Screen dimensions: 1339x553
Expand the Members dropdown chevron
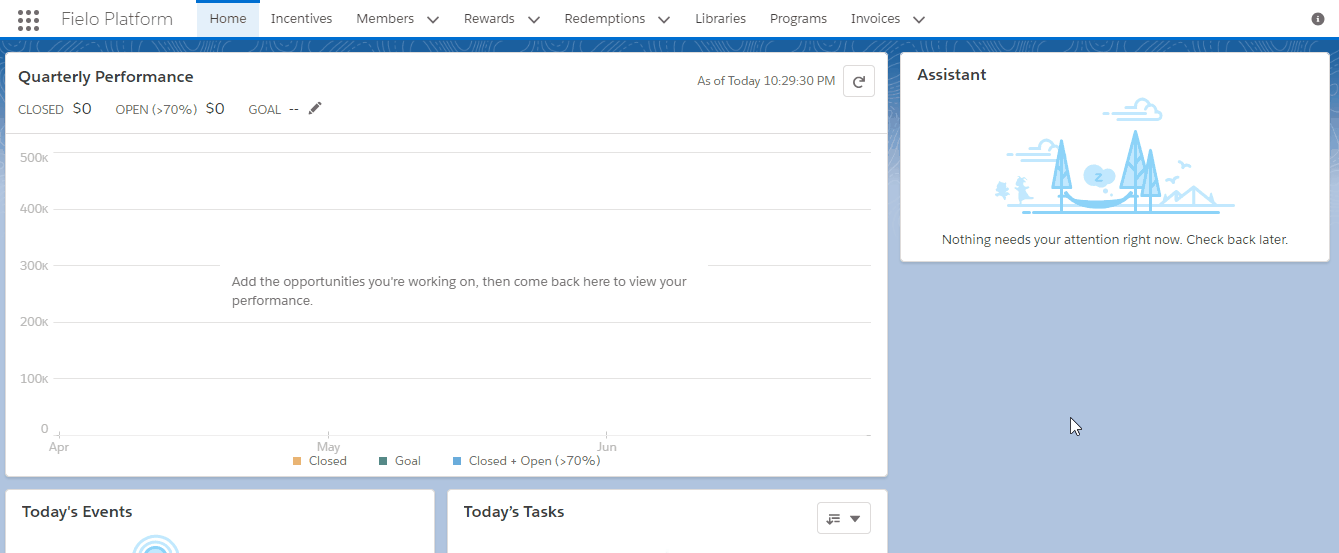click(x=432, y=19)
